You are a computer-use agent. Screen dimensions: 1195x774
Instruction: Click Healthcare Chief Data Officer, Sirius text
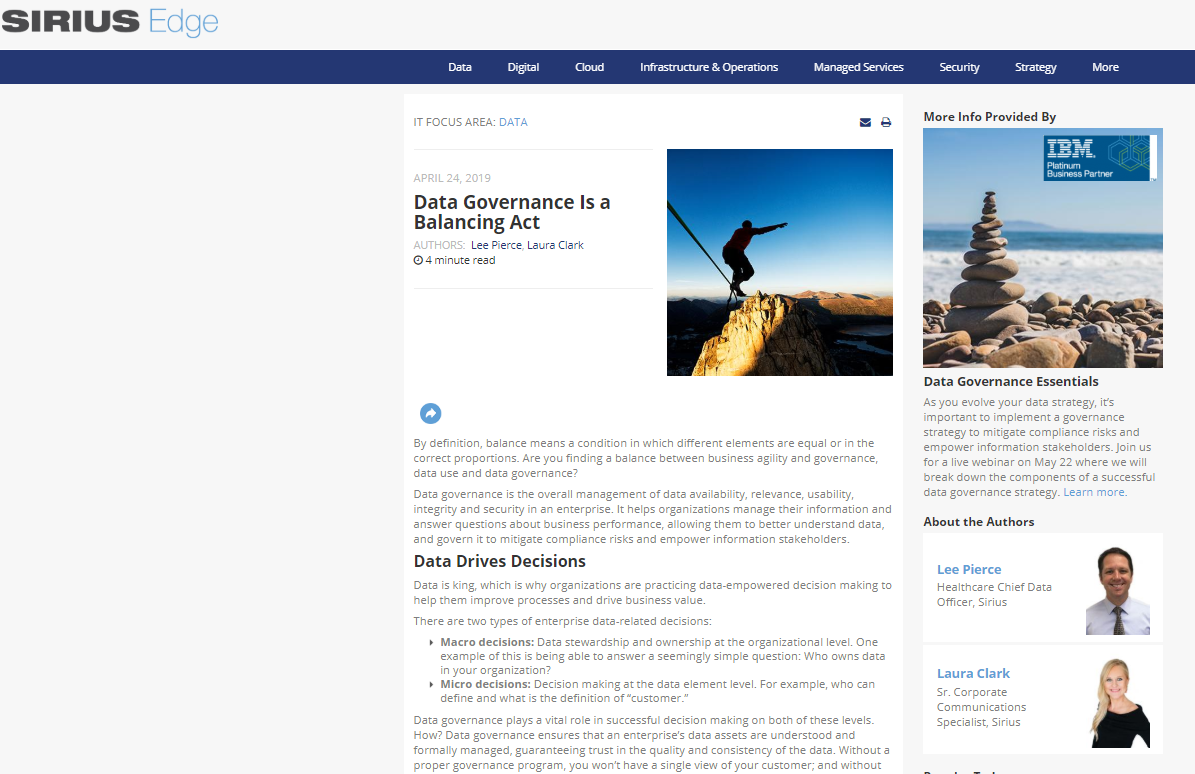(994, 594)
